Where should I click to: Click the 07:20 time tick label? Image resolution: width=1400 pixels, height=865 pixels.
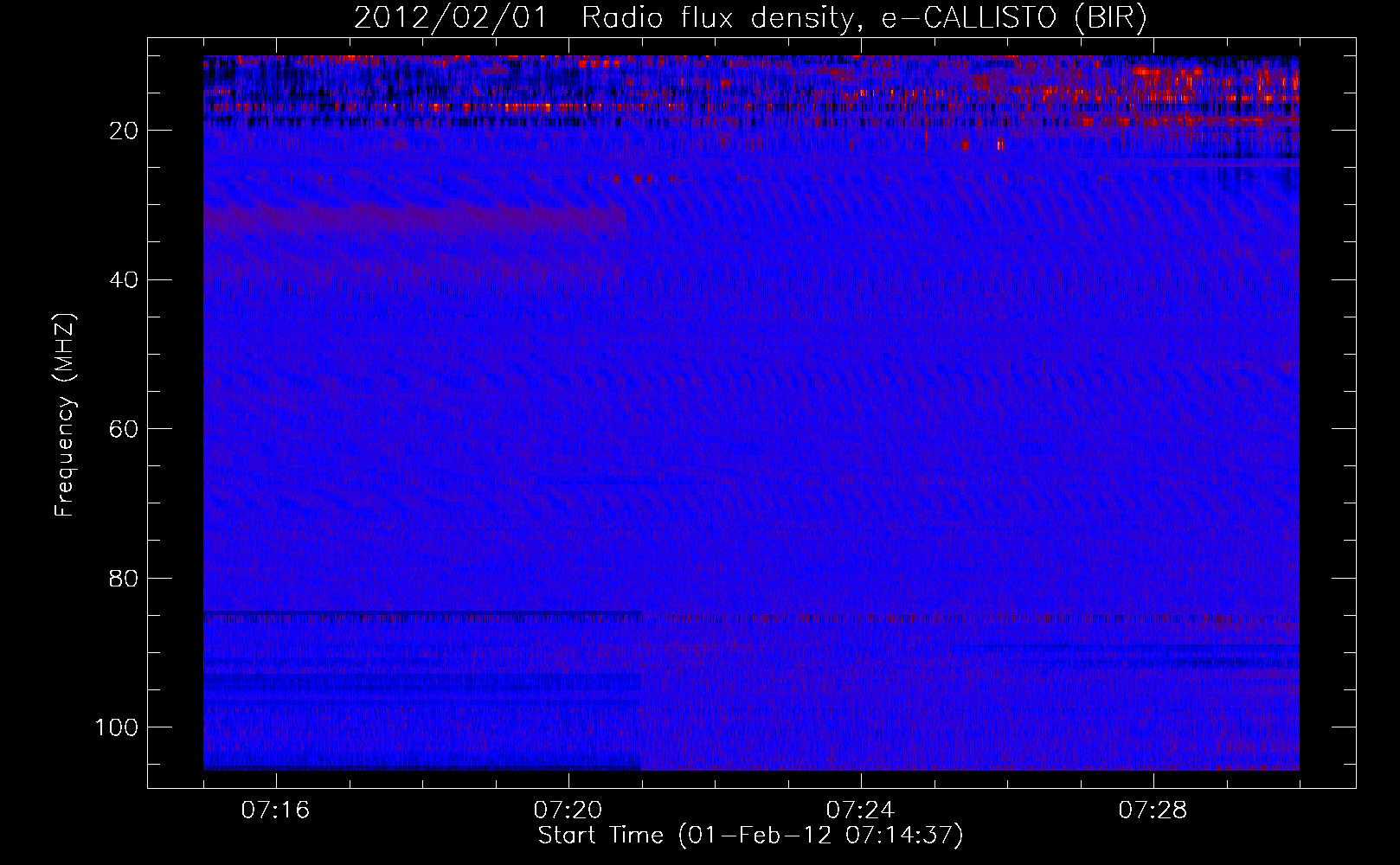click(x=568, y=811)
